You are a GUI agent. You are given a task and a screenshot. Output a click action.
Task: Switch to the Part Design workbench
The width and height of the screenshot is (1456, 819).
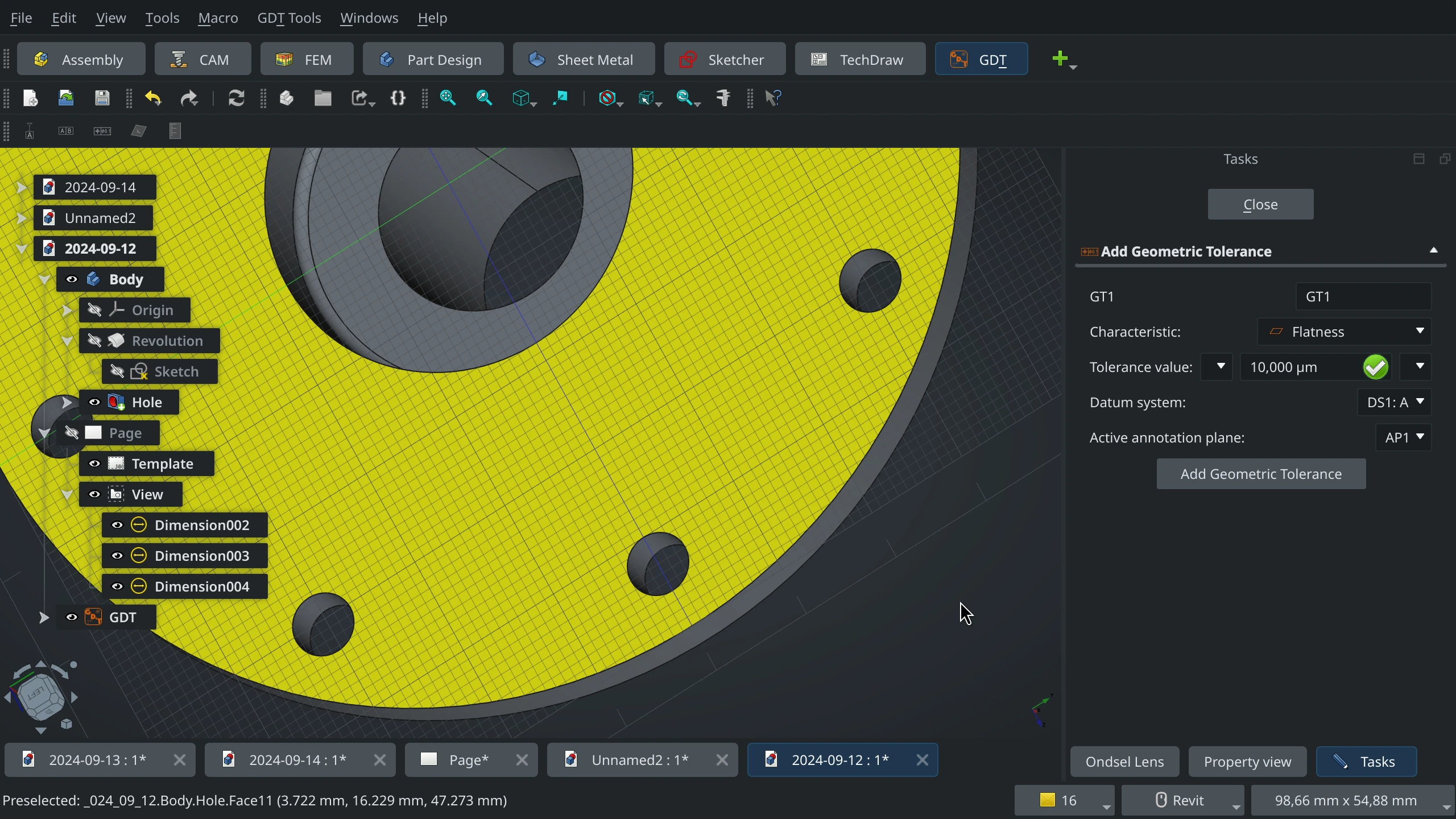433,59
